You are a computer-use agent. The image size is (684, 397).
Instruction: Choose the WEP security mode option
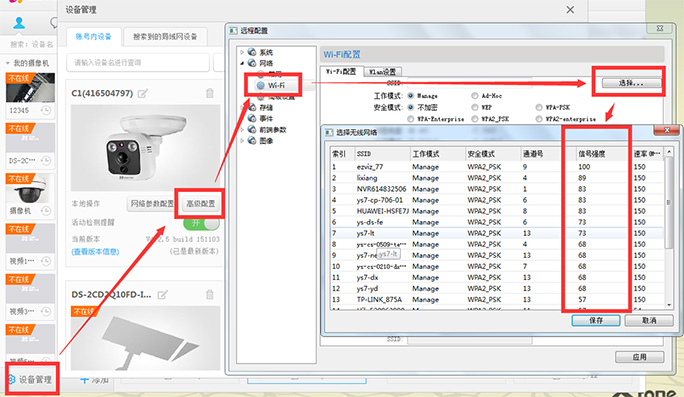coord(475,107)
